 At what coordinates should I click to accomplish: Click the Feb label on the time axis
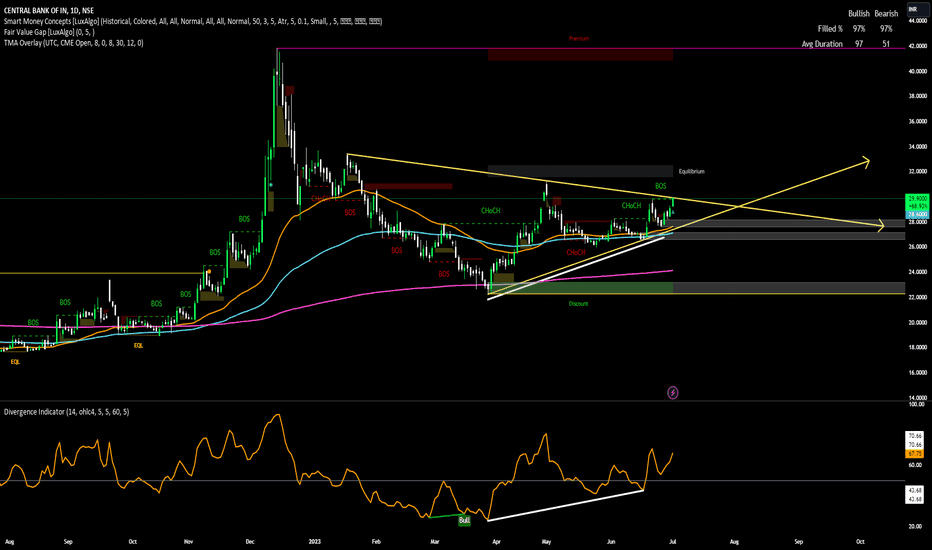click(x=376, y=542)
